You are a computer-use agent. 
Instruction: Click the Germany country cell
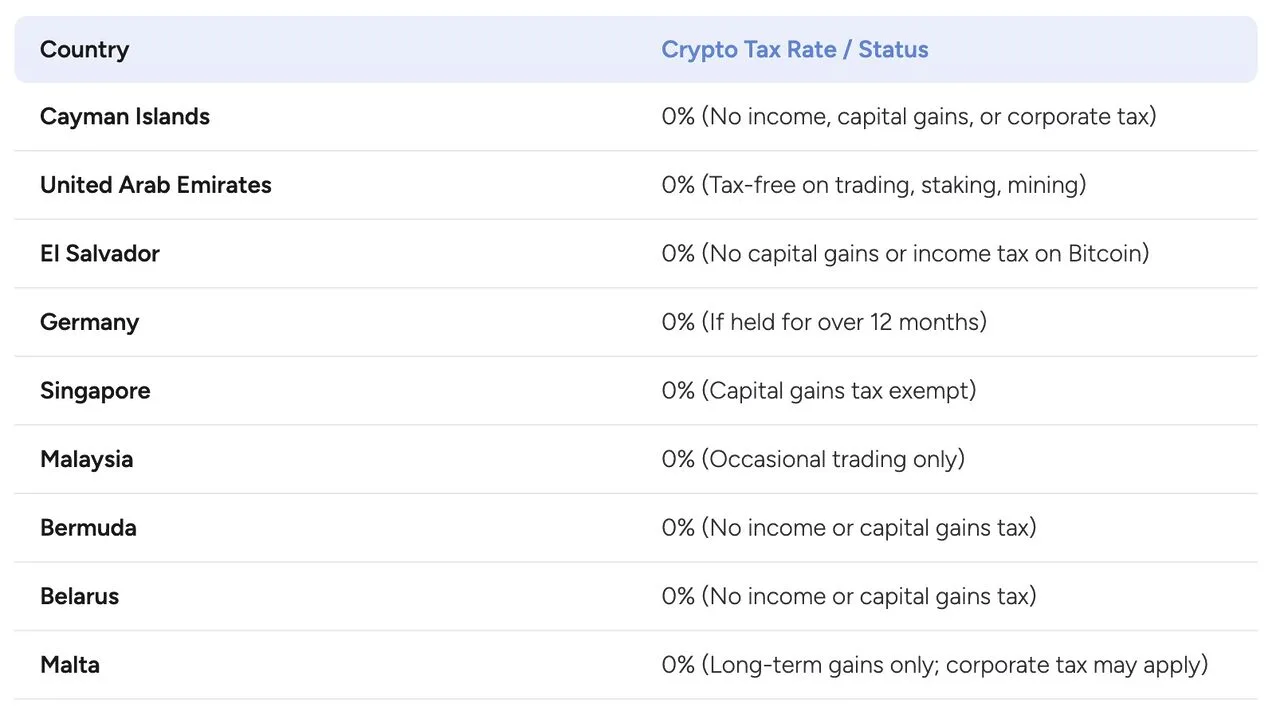point(89,322)
